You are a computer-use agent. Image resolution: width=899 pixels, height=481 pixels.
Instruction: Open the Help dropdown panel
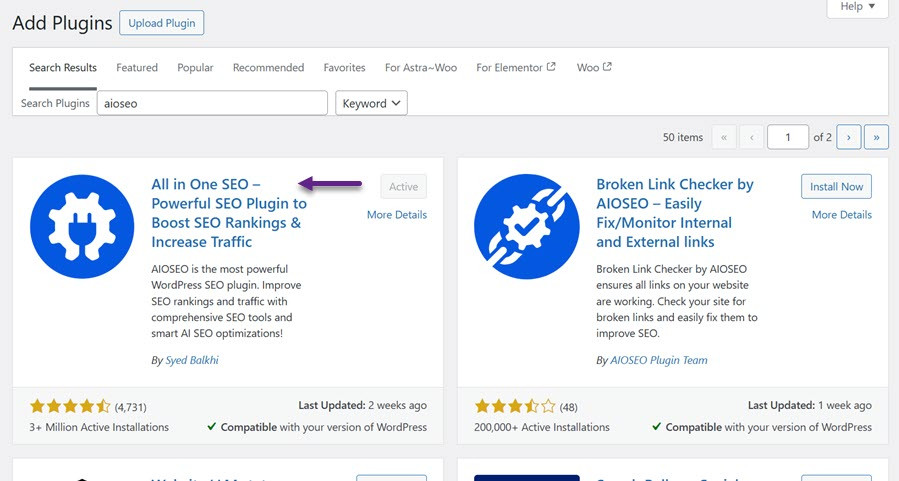857,7
